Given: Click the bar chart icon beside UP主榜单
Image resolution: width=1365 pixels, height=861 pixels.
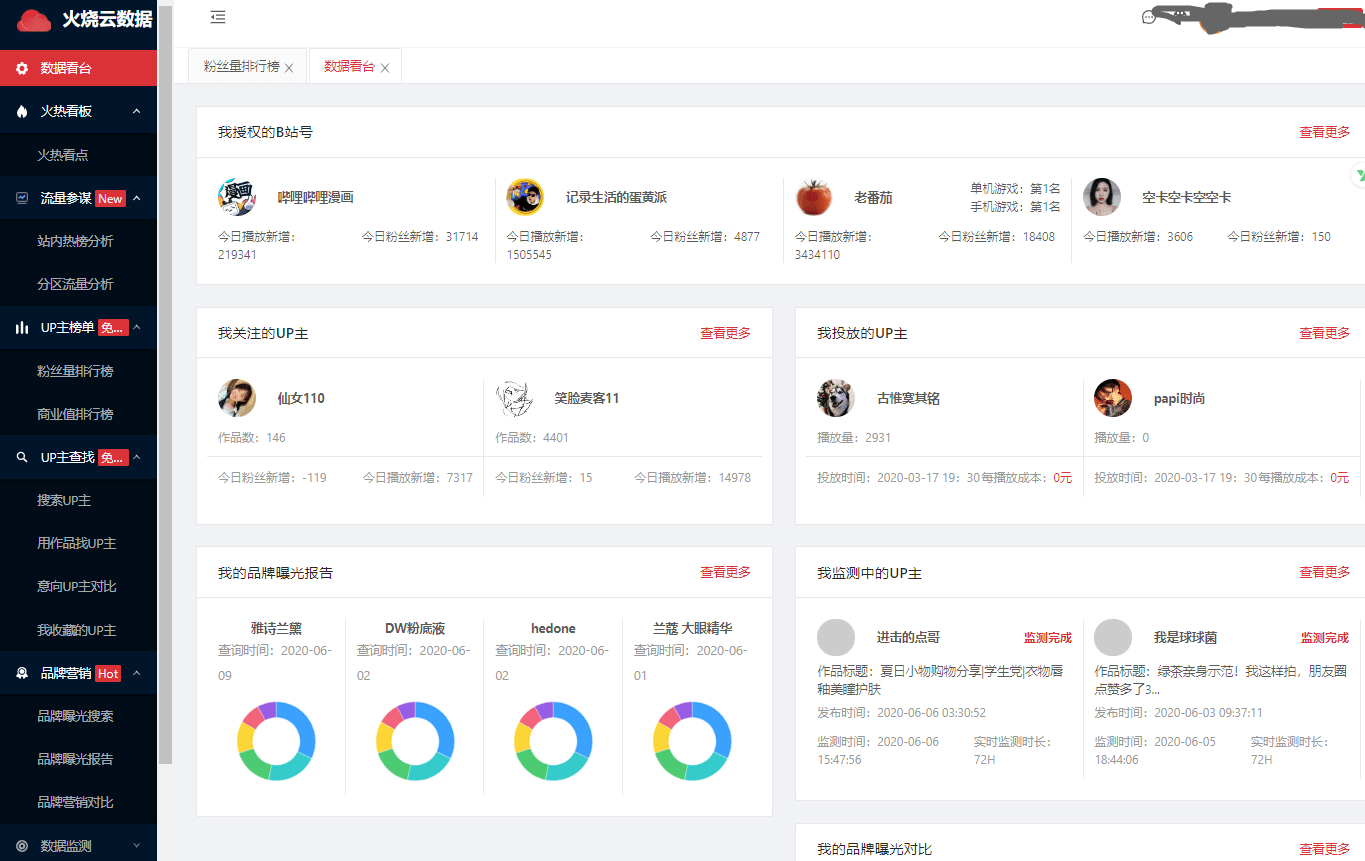Looking at the screenshot, I should (x=22, y=327).
